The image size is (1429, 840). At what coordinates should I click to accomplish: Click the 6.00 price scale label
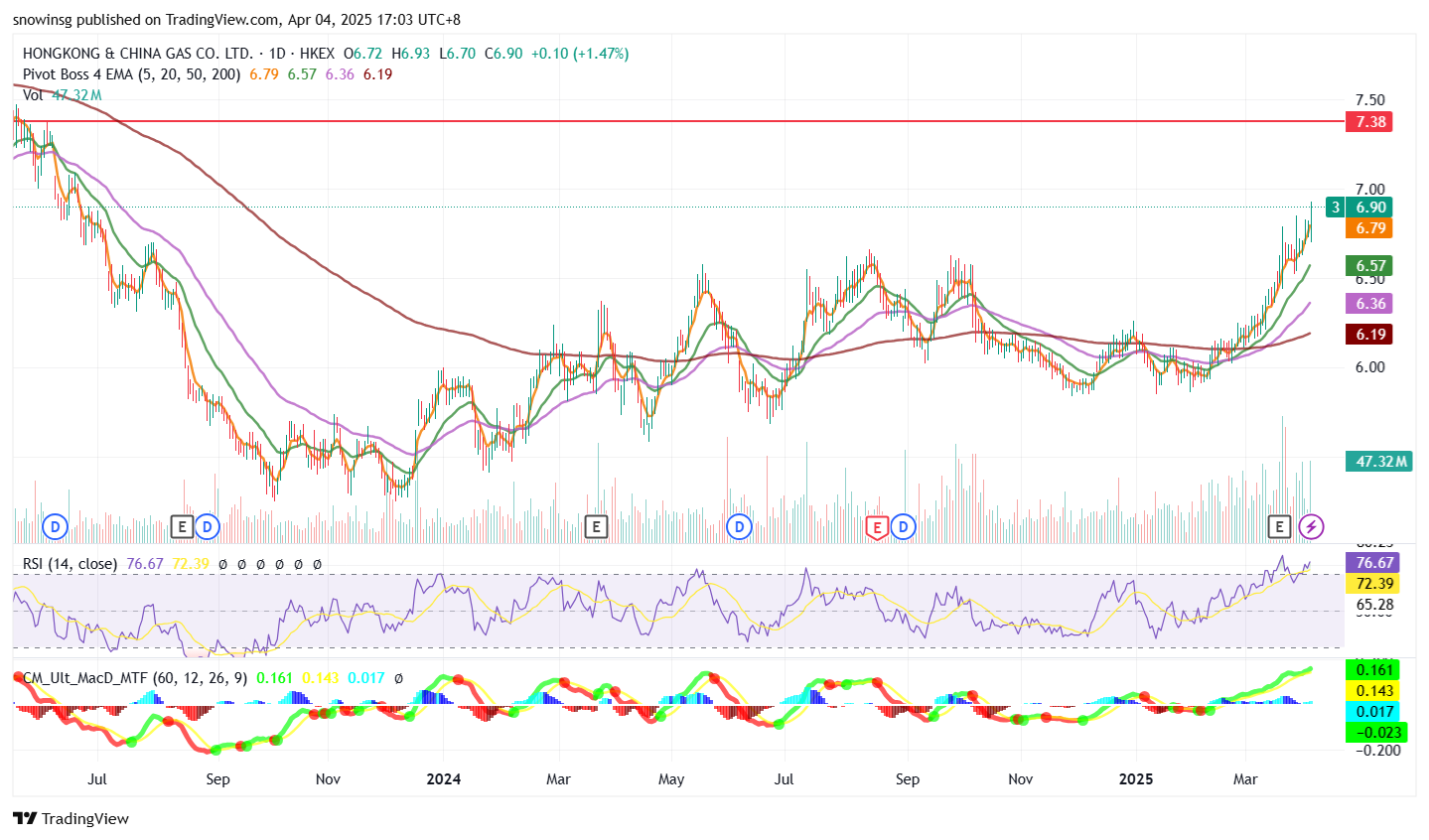[x=1370, y=367]
